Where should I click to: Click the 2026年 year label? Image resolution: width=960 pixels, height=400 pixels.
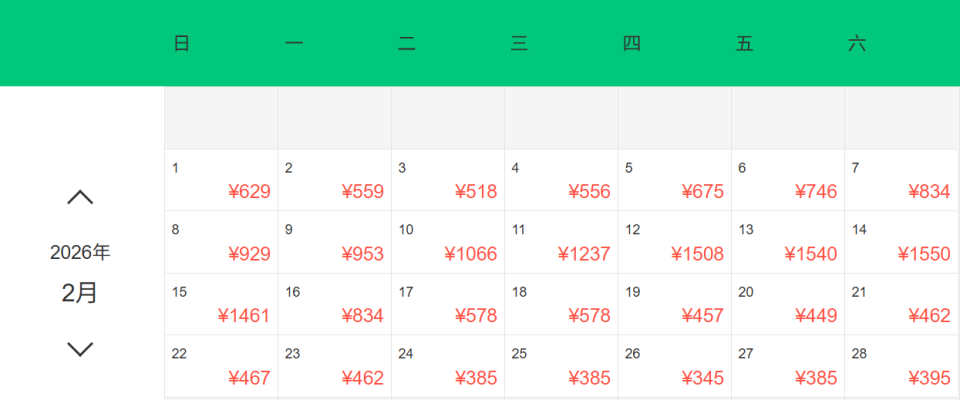tap(80, 253)
